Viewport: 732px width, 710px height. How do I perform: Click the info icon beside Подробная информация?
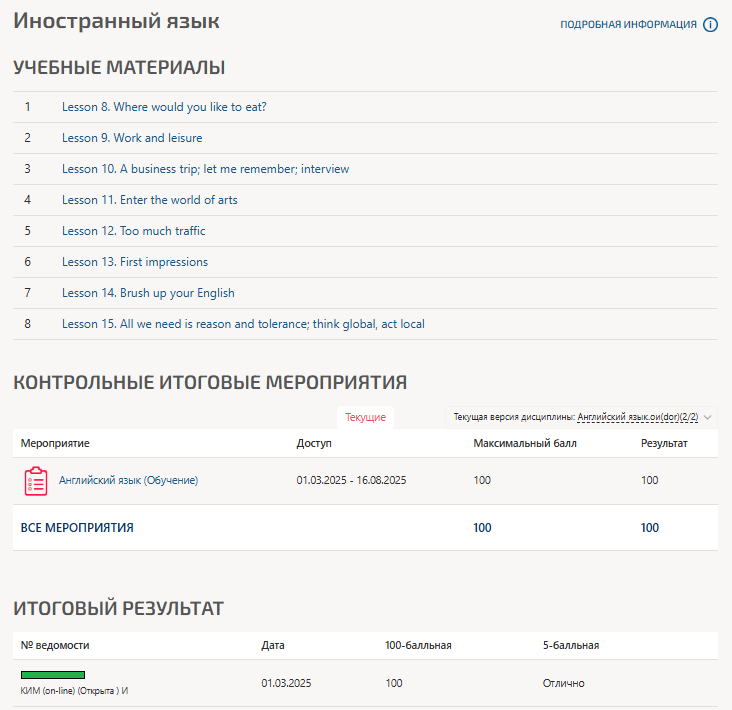pyautogui.click(x=711, y=25)
